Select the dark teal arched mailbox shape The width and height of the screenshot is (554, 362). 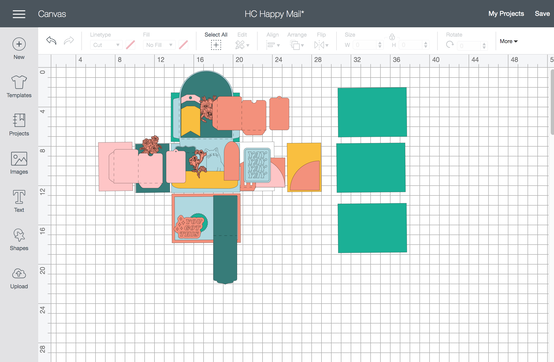click(206, 84)
